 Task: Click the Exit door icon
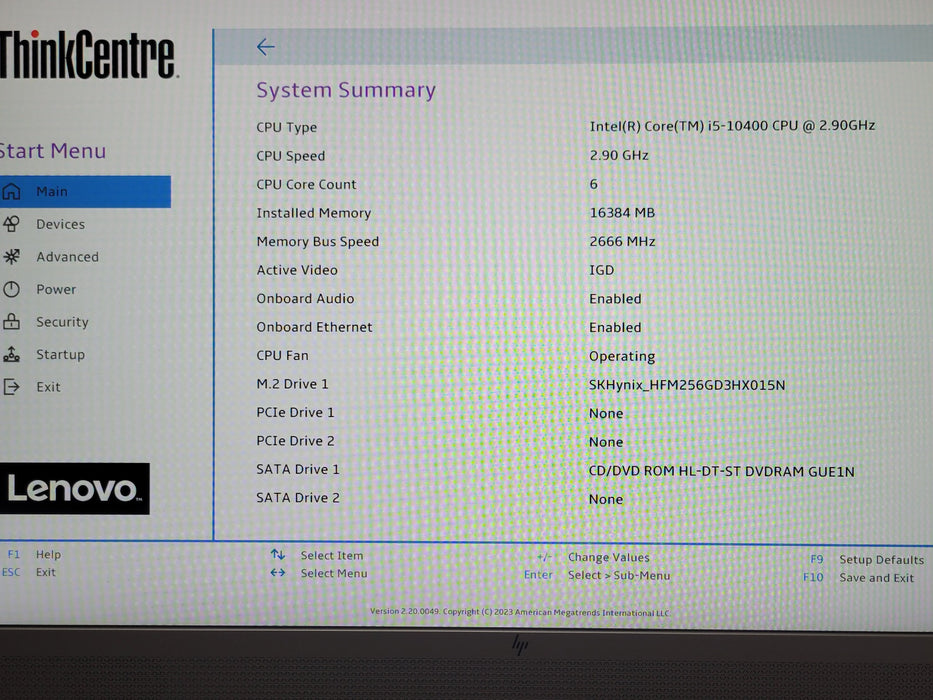[11, 387]
